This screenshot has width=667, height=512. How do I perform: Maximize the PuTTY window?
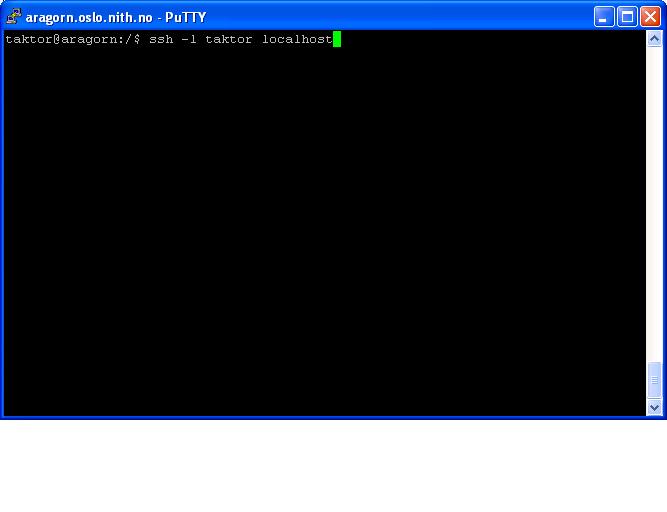627,17
